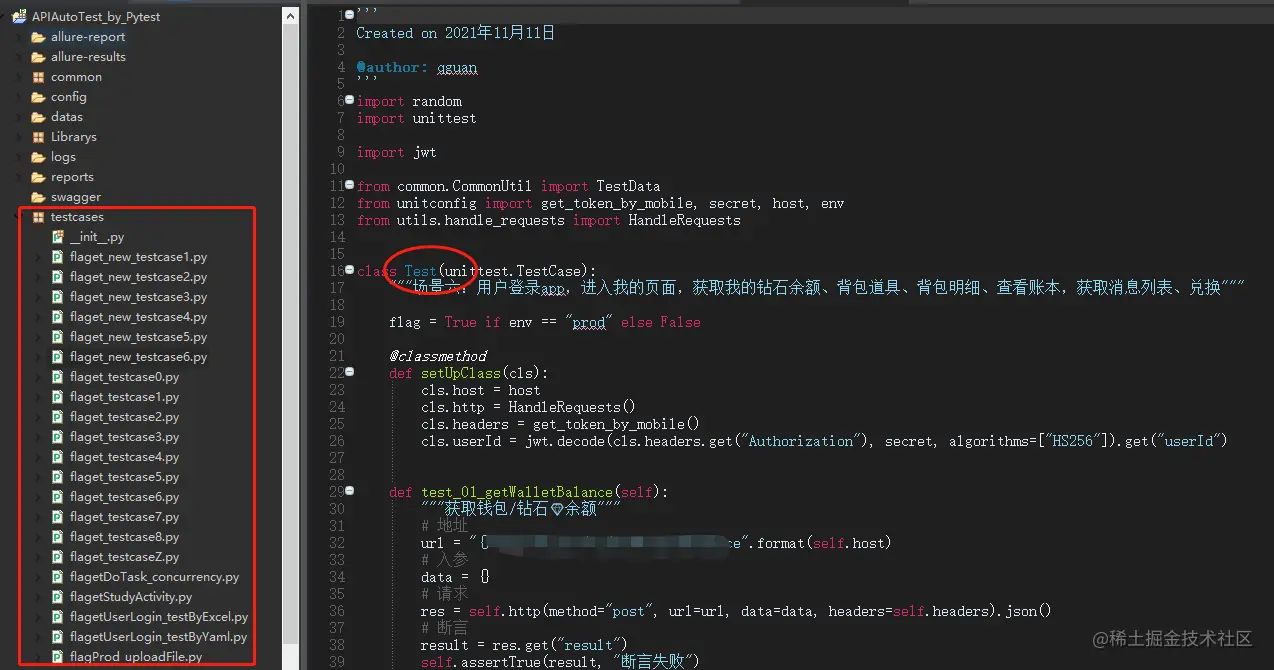Select flaget_testcase6.py in the tree
1274x670 pixels.
click(124, 497)
